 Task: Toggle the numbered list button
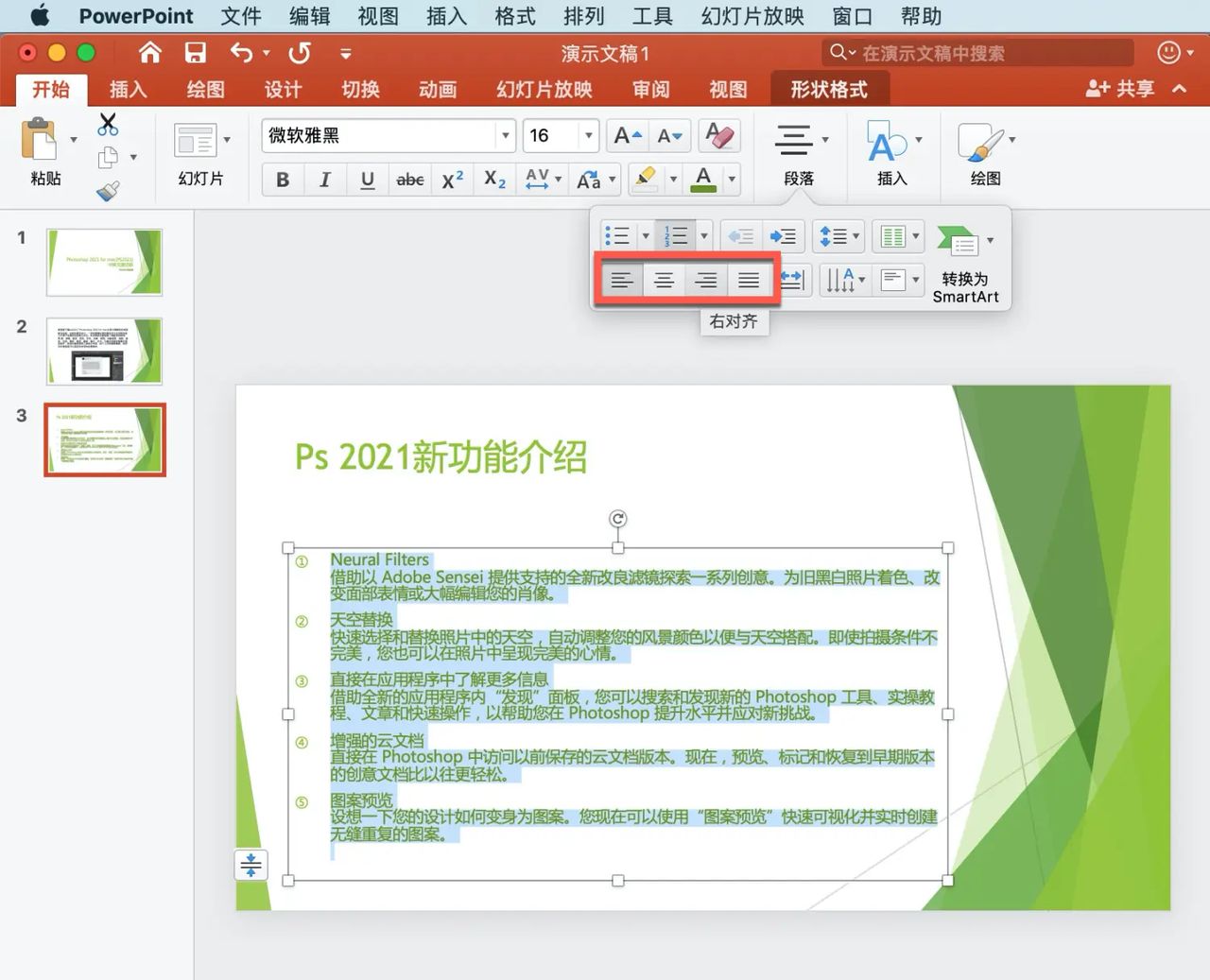tap(675, 236)
